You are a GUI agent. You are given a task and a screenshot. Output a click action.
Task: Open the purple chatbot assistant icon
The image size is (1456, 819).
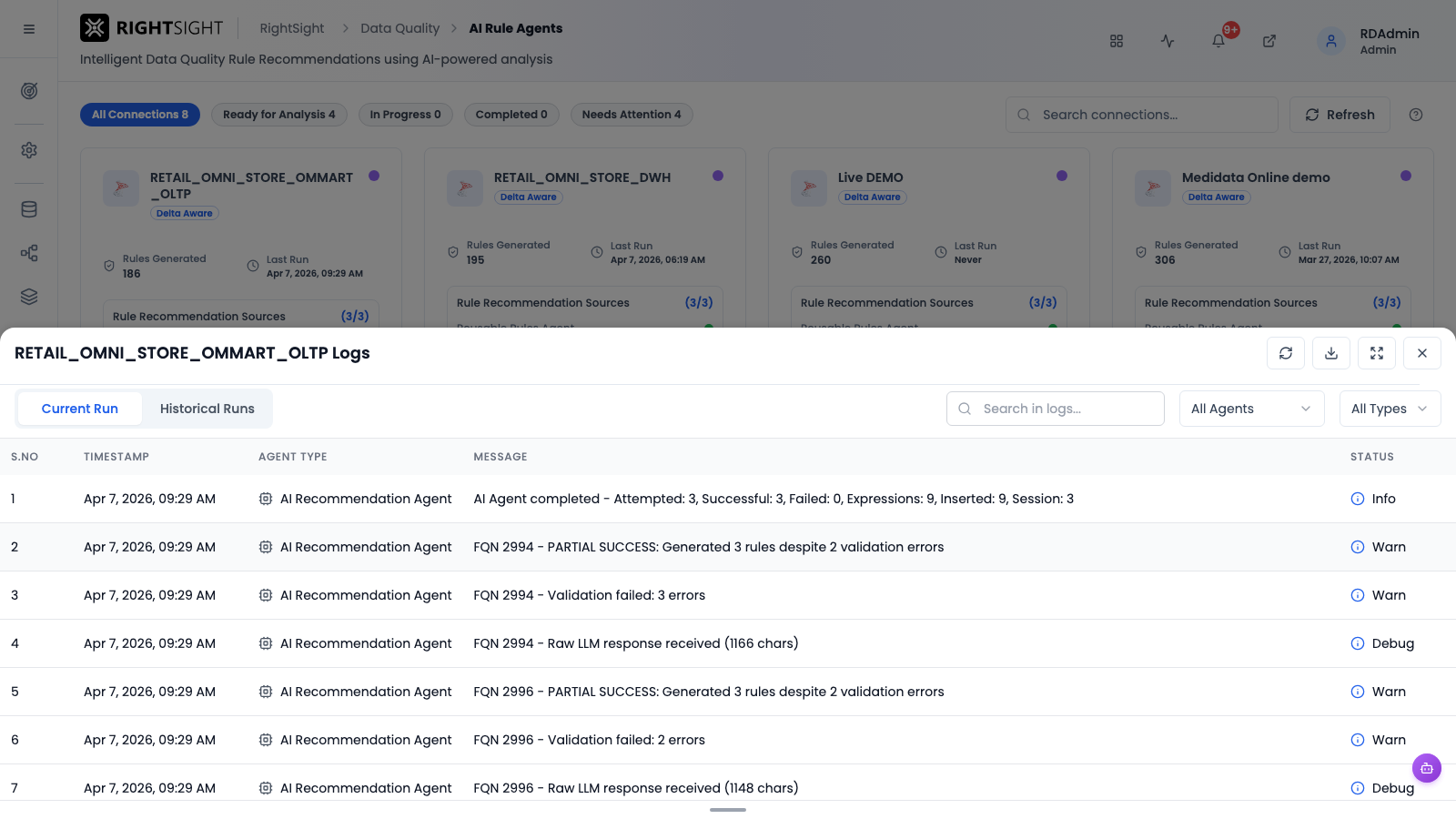pyautogui.click(x=1427, y=768)
